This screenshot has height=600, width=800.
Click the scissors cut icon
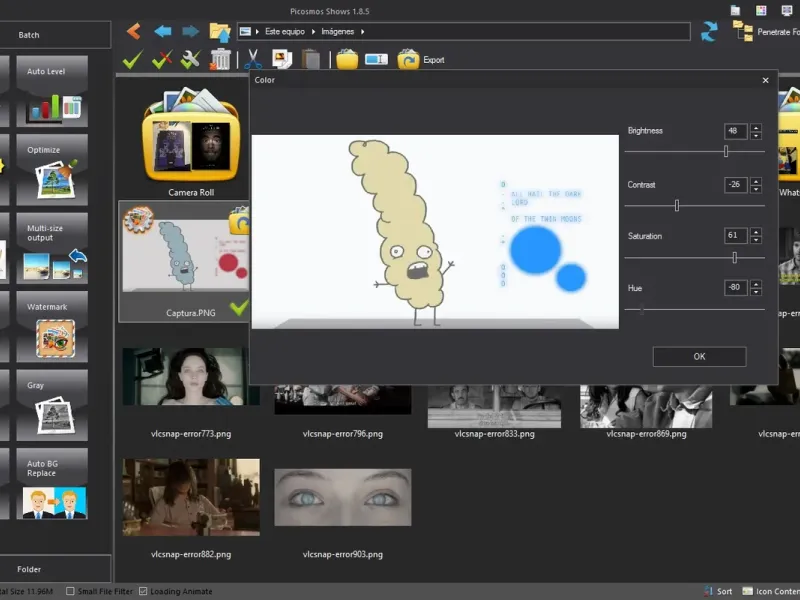tap(253, 60)
